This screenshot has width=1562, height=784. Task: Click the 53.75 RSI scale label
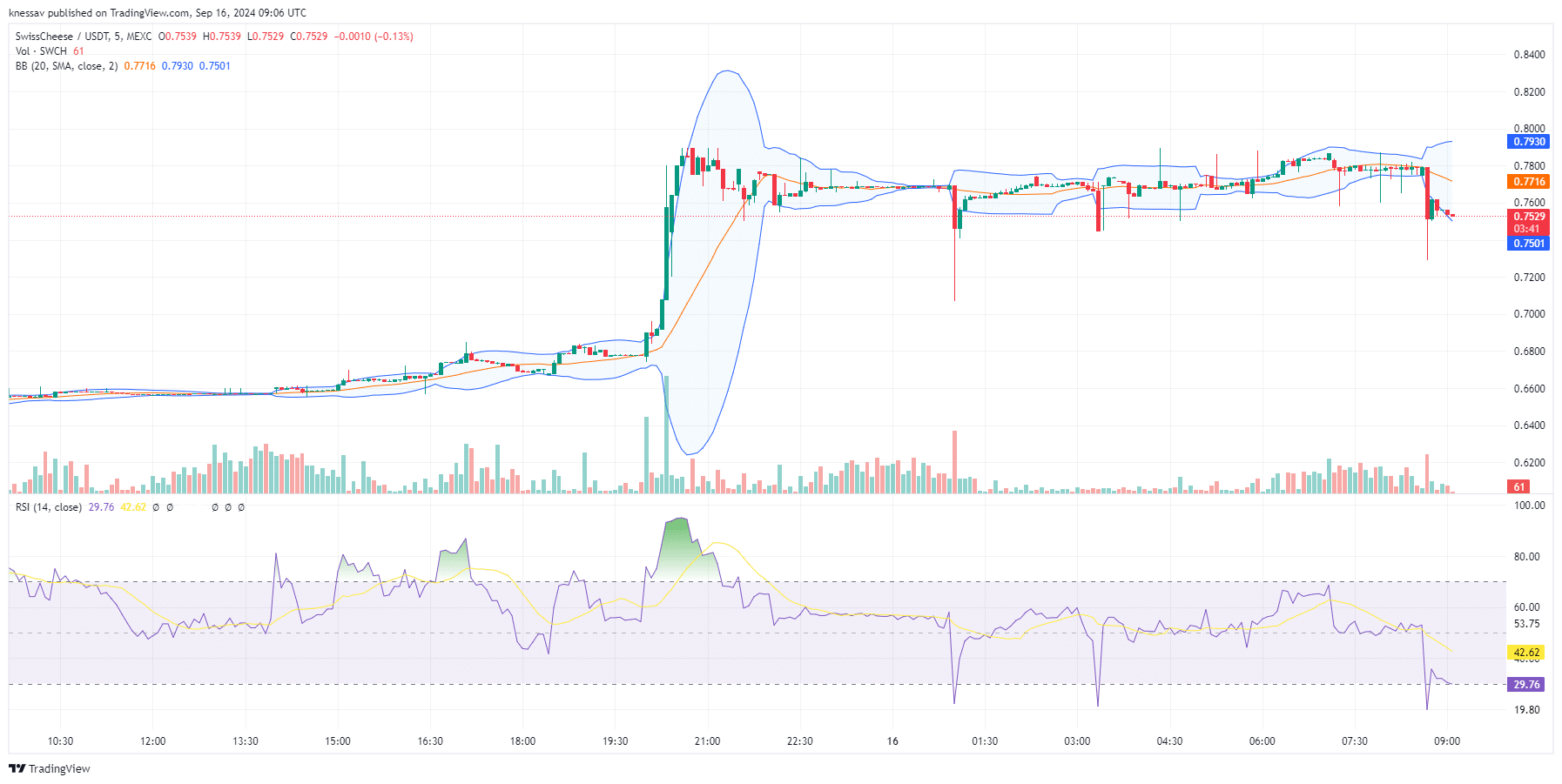point(1526,624)
